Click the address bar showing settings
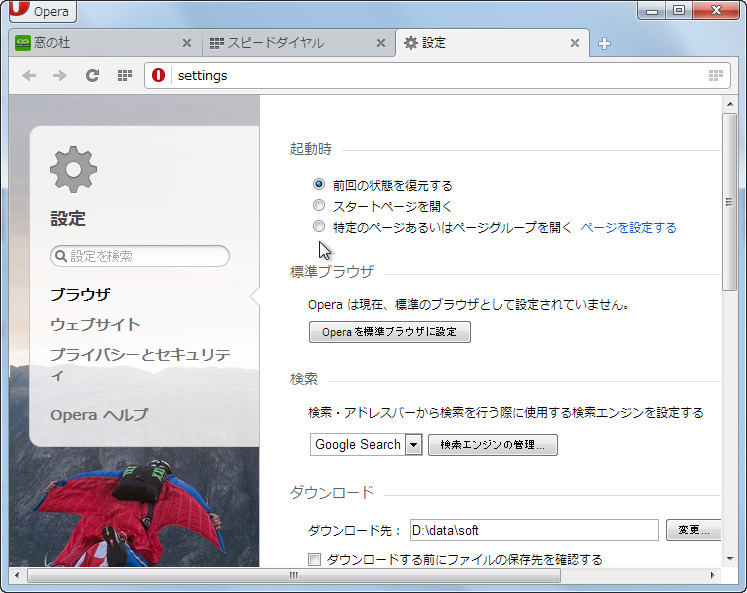This screenshot has width=747, height=593. click(438, 75)
